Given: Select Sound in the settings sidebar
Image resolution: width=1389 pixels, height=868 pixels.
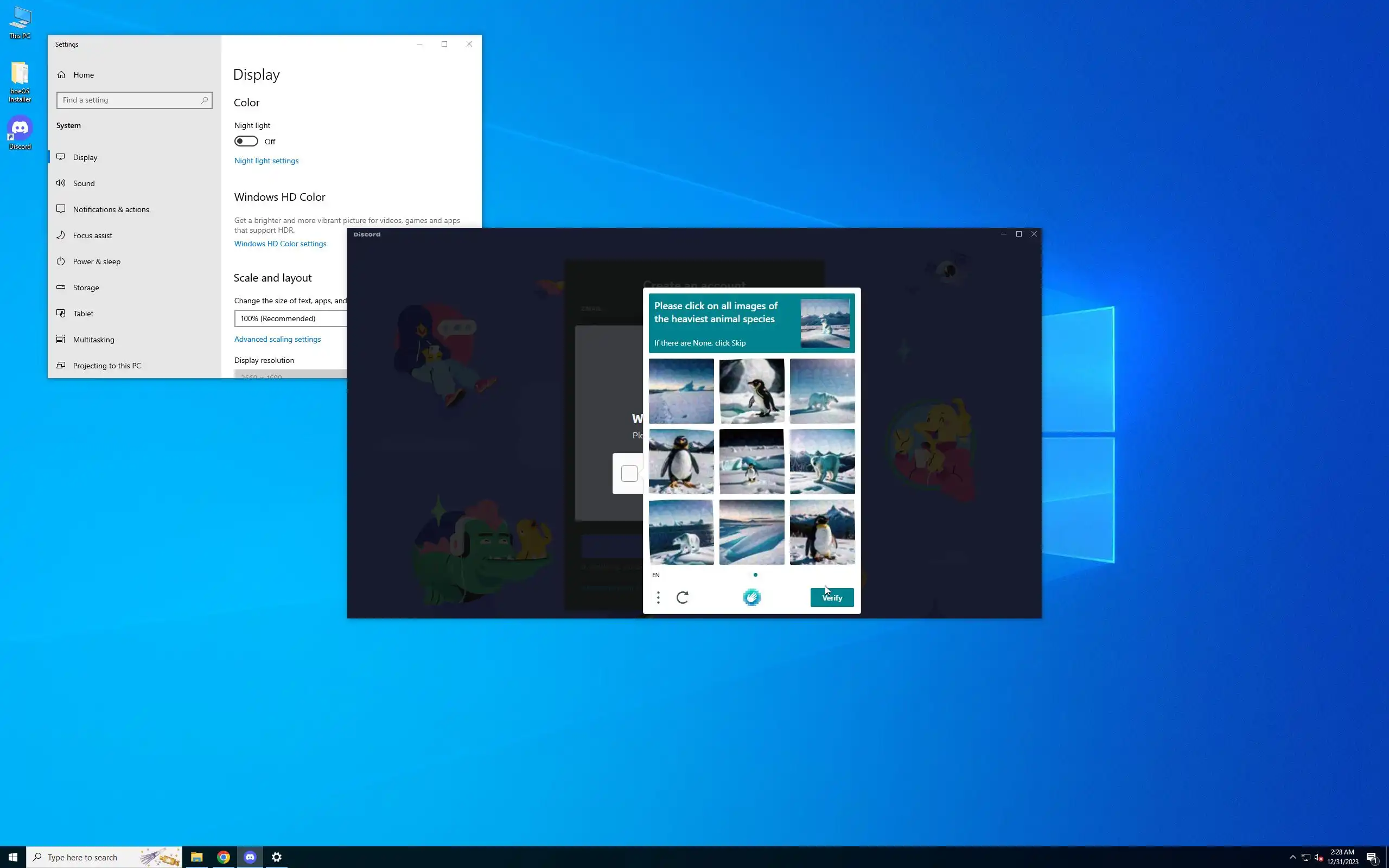Looking at the screenshot, I should coord(84,183).
